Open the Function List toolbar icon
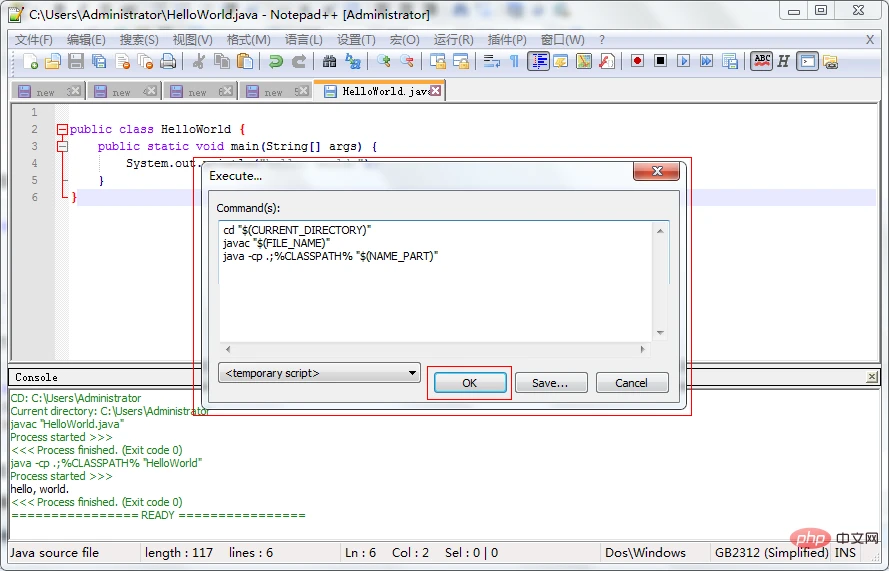Viewport: 889px width, 571px height. (x=607, y=61)
